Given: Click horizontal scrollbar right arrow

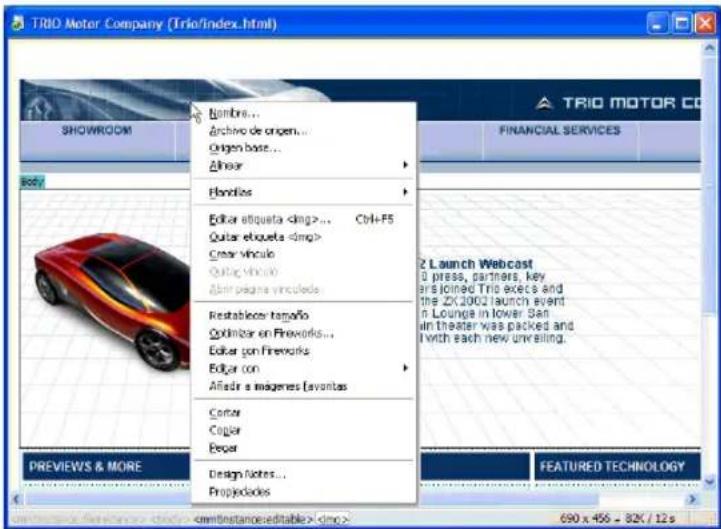Looking at the screenshot, I should coord(692,499).
